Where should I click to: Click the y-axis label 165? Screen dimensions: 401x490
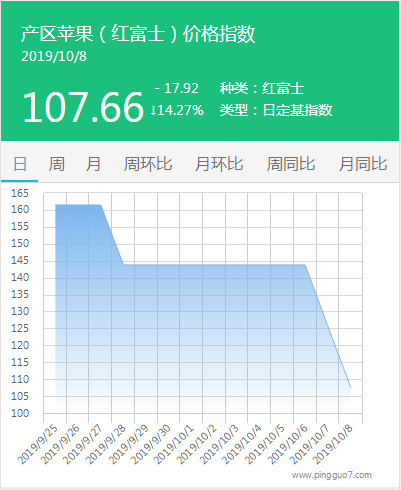[x=20, y=193]
